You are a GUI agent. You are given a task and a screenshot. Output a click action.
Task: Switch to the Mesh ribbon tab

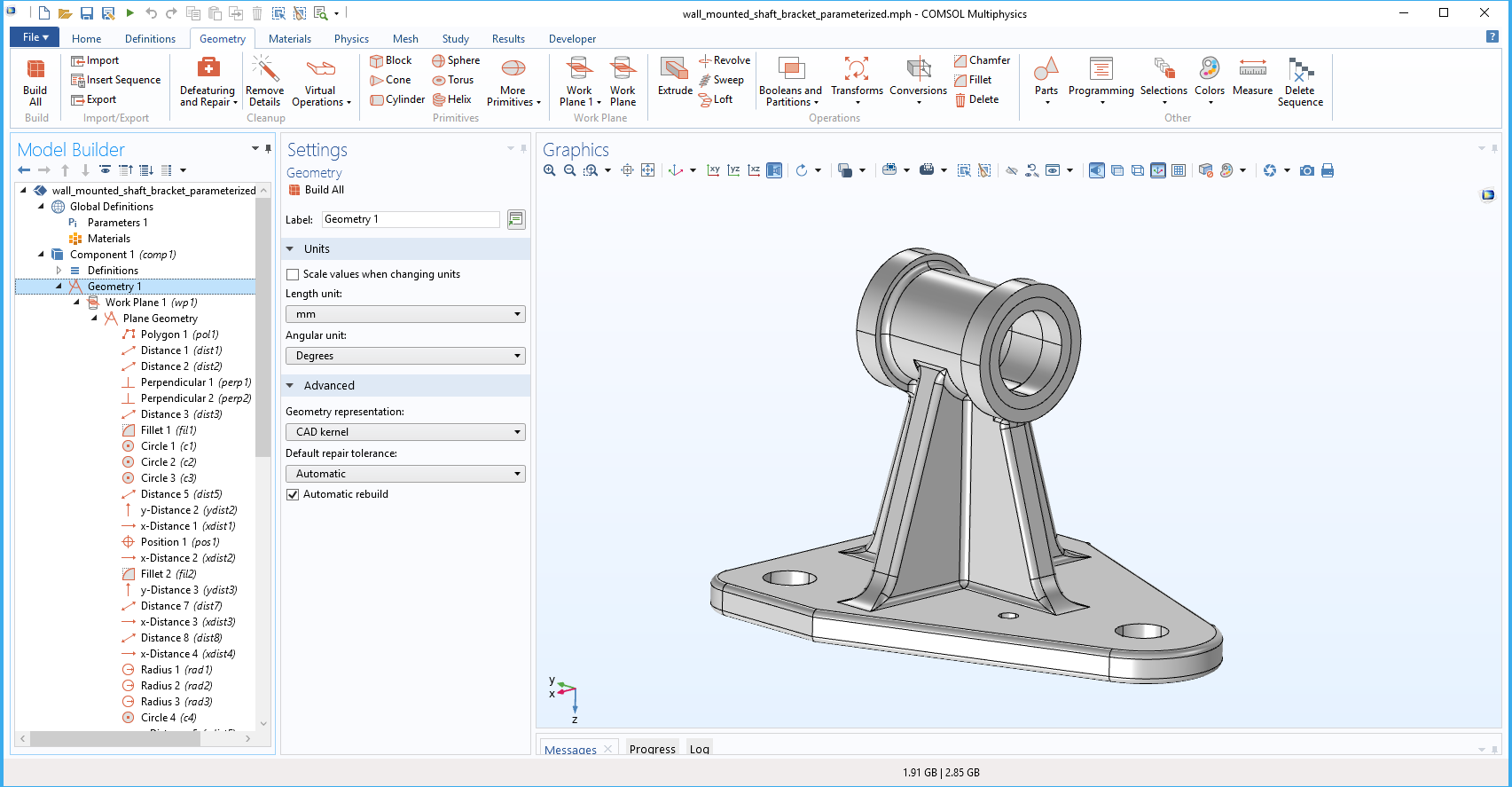point(405,39)
